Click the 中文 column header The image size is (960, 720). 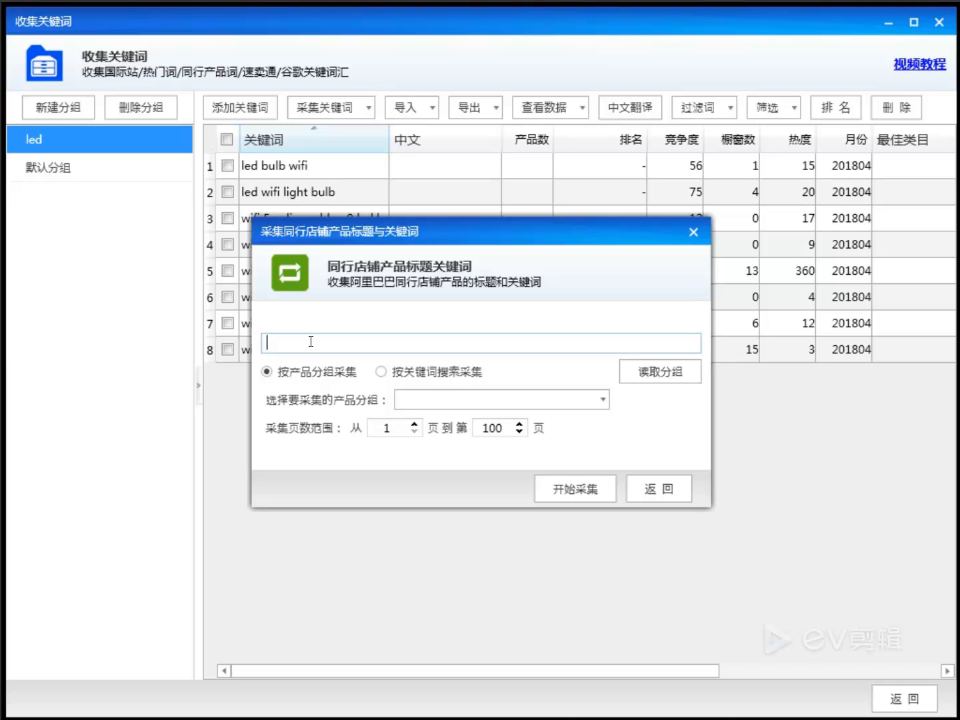click(445, 140)
